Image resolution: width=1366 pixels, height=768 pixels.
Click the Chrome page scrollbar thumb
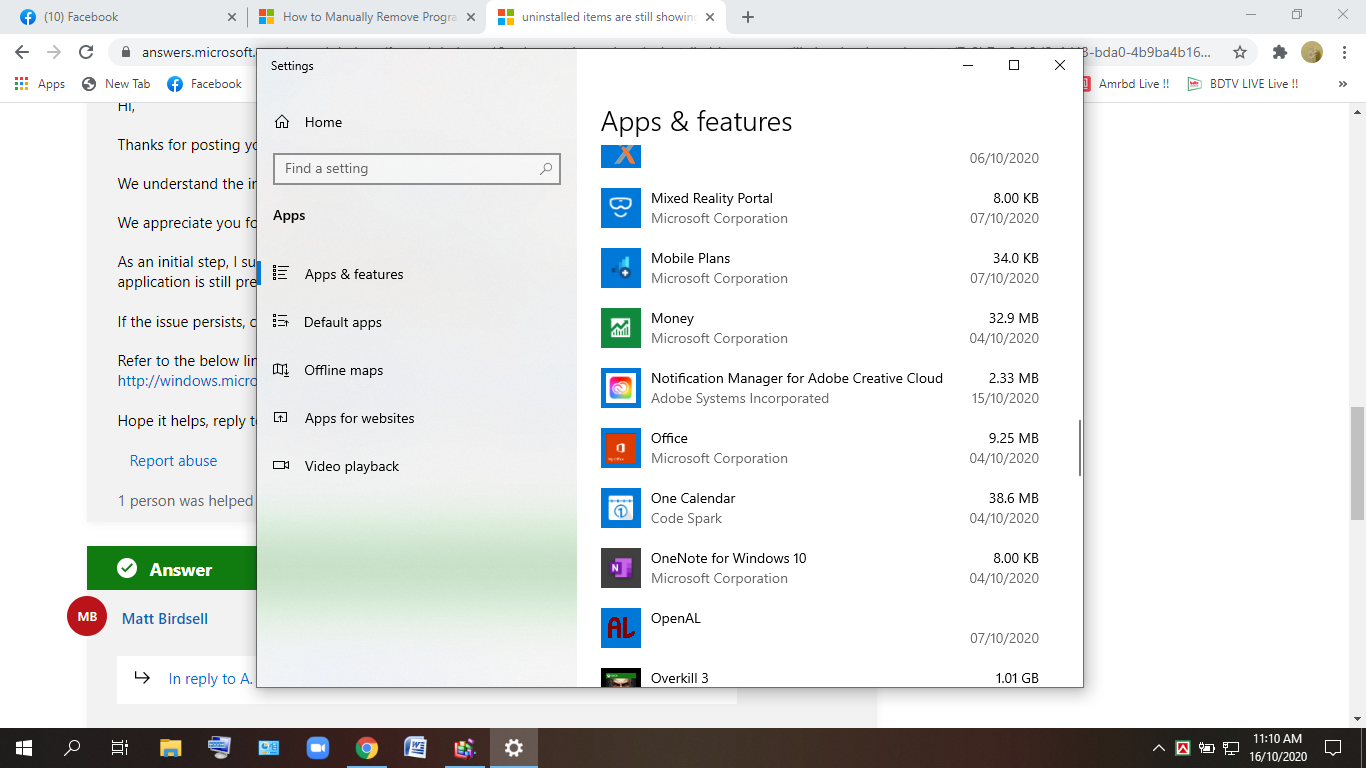click(x=1357, y=463)
